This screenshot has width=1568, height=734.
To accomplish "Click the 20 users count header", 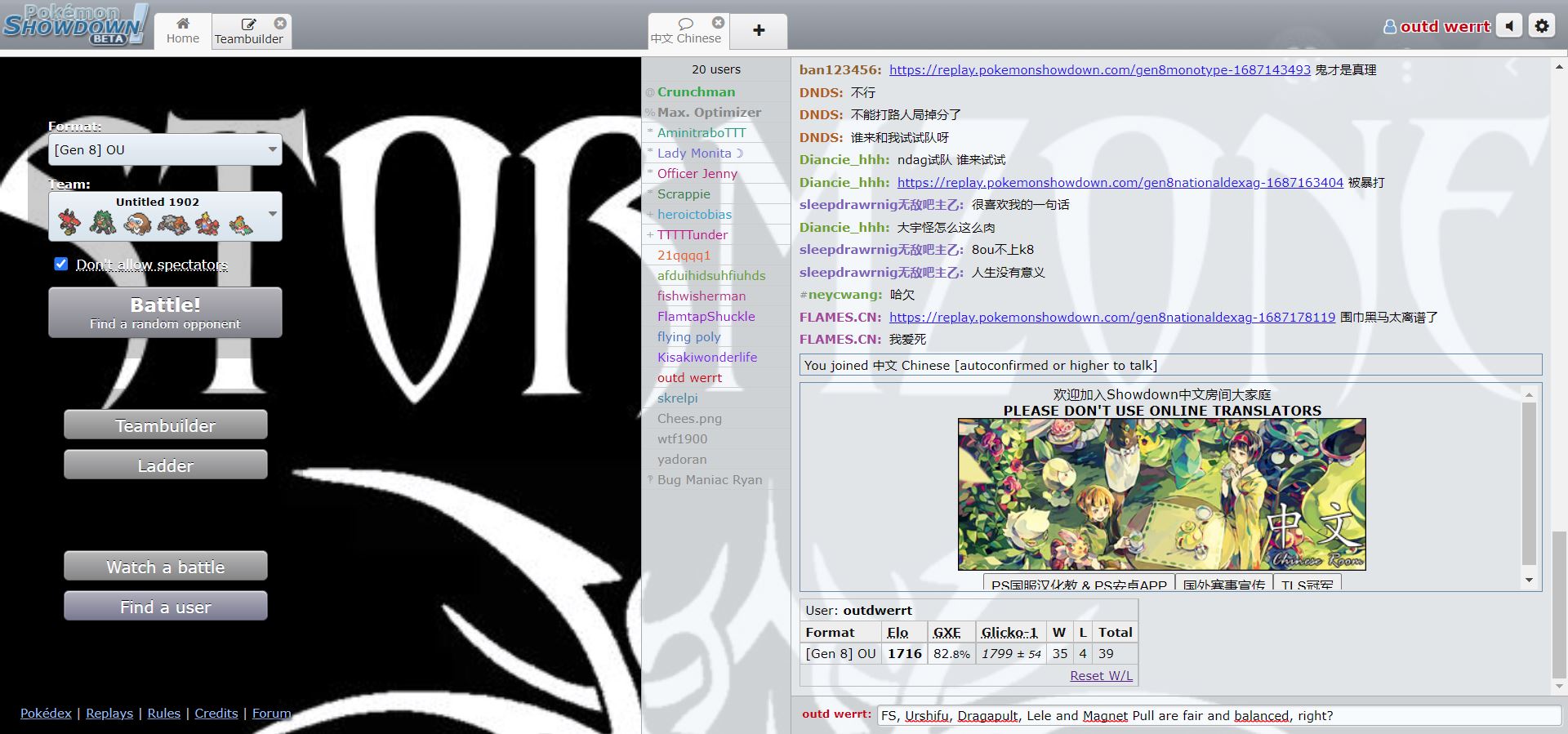I will [716, 69].
